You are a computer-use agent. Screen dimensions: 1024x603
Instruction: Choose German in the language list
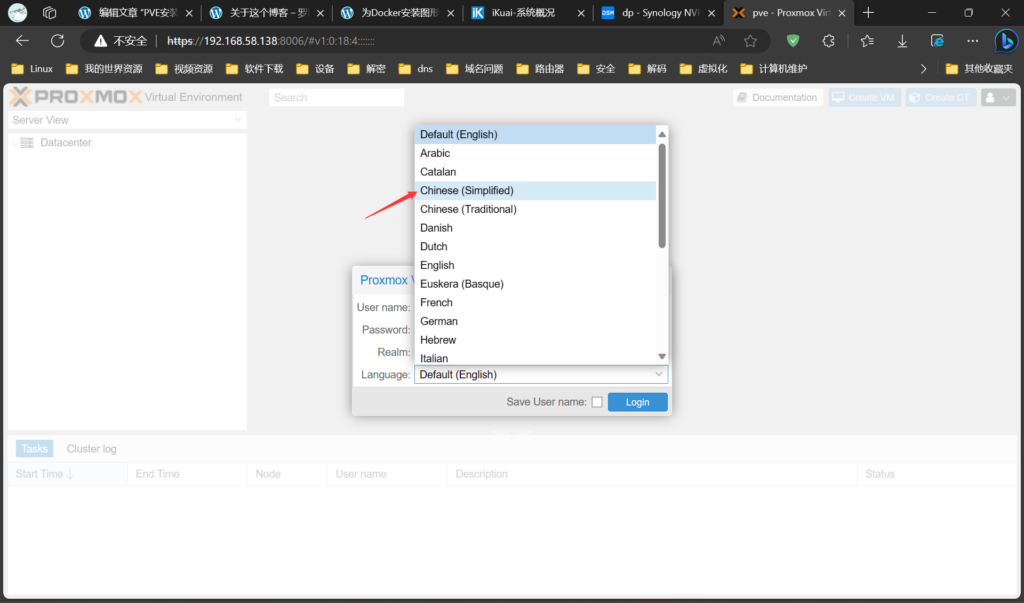point(439,321)
